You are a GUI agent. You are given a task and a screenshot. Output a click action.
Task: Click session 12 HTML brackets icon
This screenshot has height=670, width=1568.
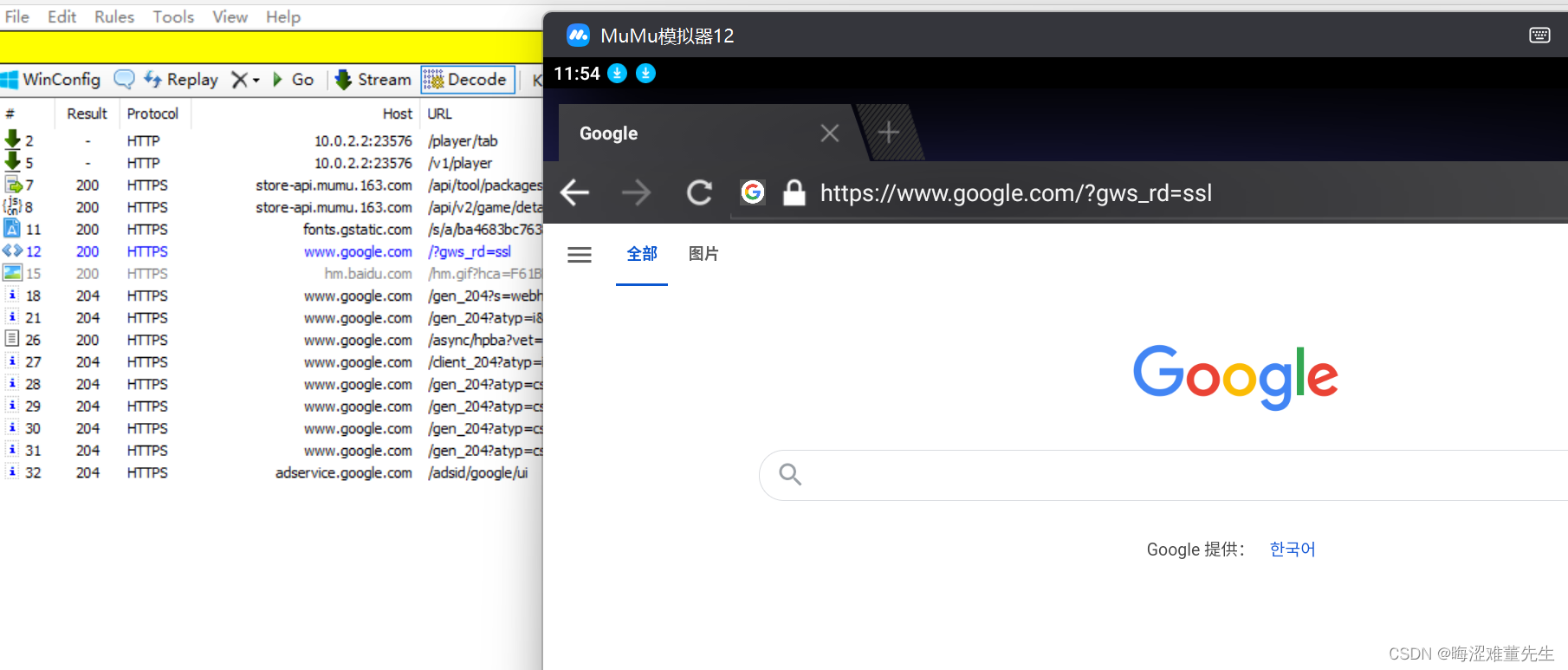click(x=12, y=250)
